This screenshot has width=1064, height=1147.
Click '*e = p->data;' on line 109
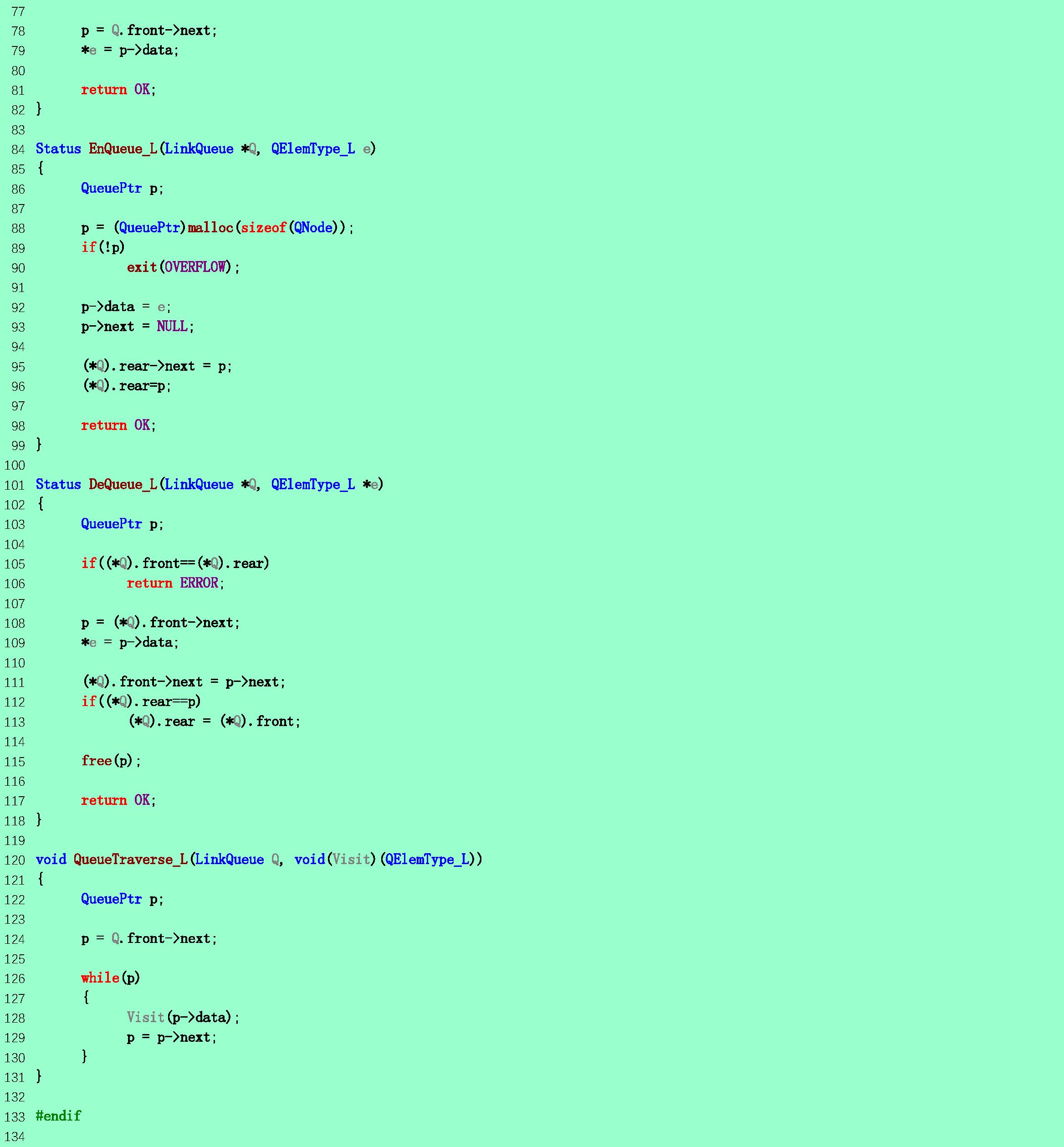(130, 643)
